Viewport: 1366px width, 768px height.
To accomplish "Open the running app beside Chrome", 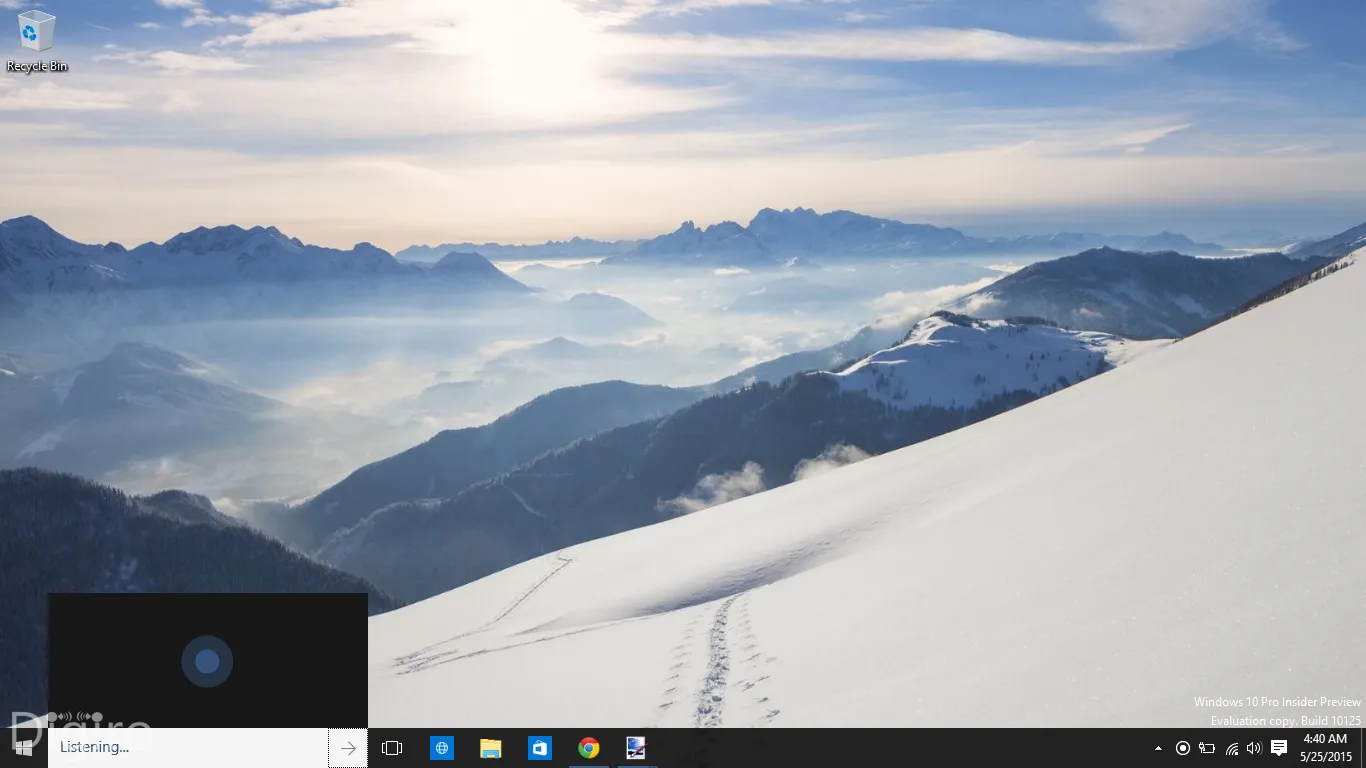I will click(x=636, y=748).
